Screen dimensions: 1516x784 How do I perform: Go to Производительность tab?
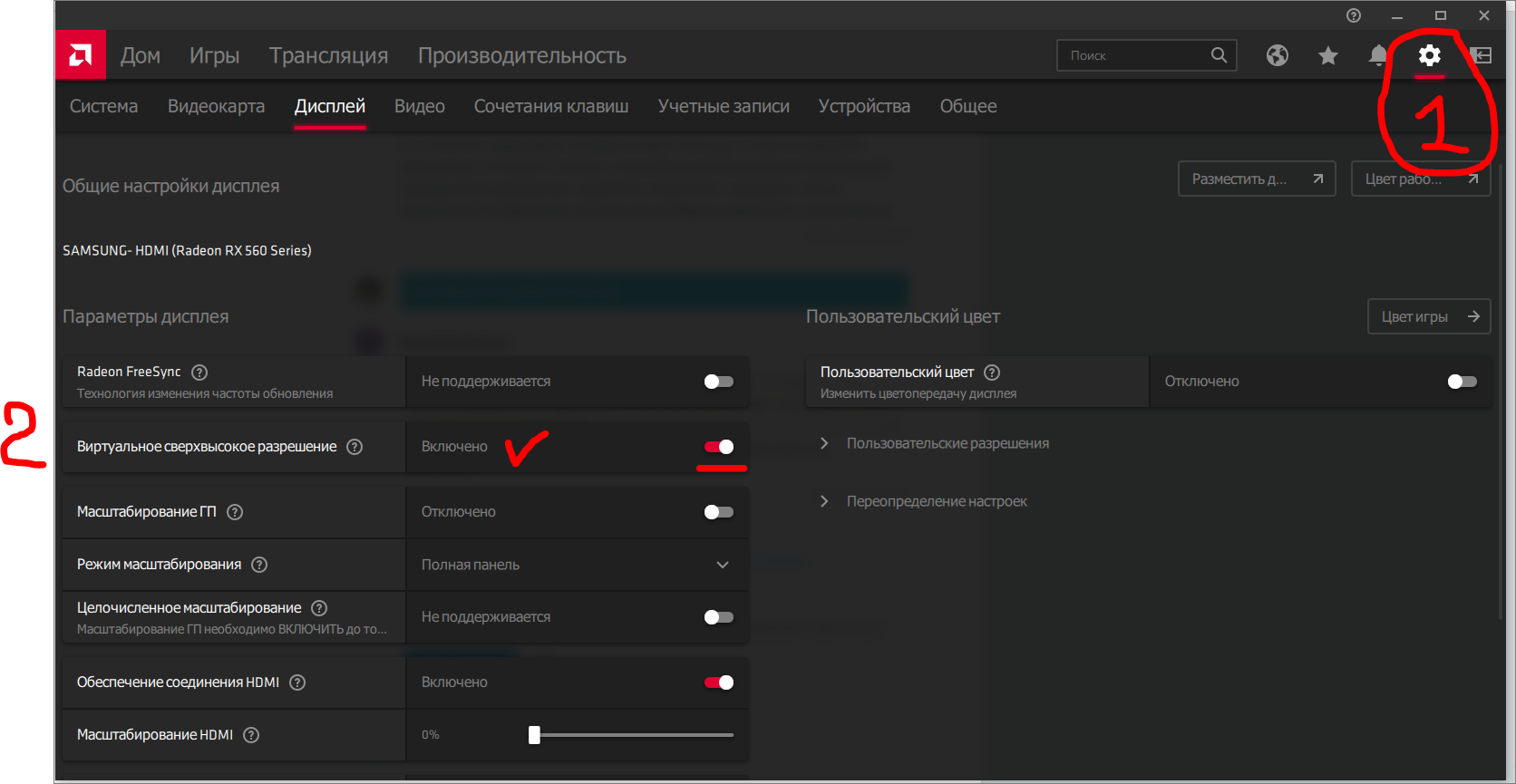point(522,55)
